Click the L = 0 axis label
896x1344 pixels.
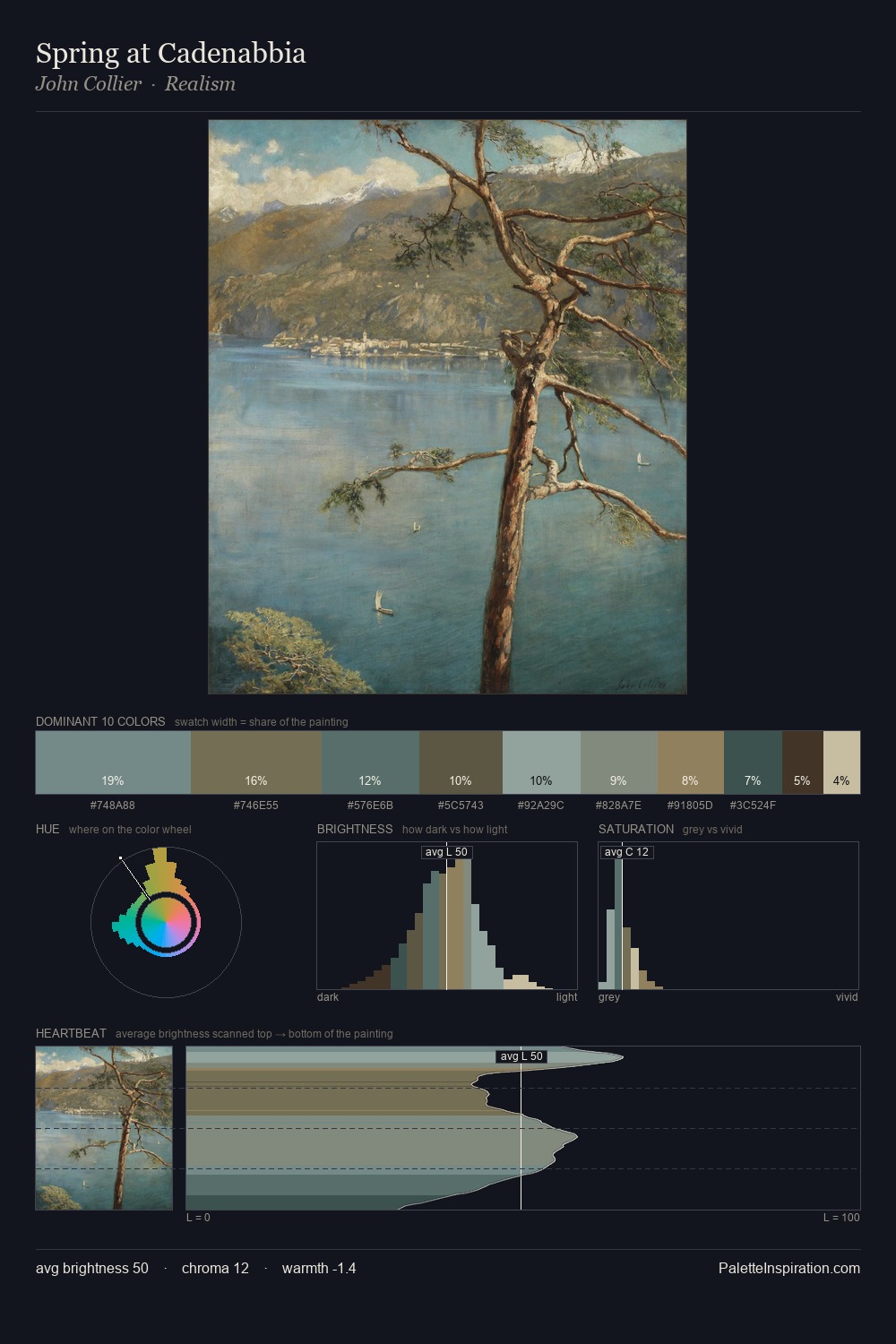(198, 1218)
